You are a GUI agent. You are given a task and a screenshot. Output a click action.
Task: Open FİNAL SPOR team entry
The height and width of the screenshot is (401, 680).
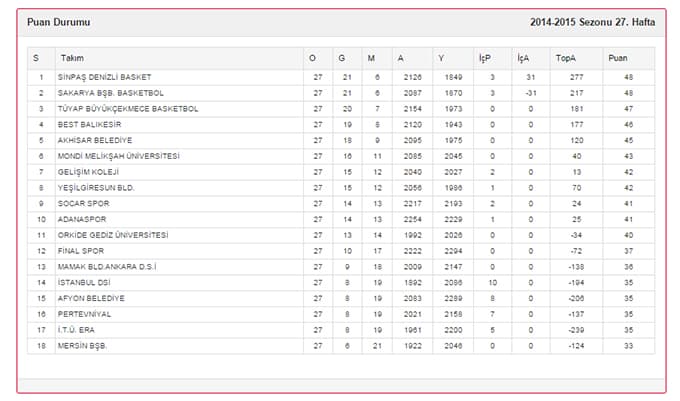81,251
